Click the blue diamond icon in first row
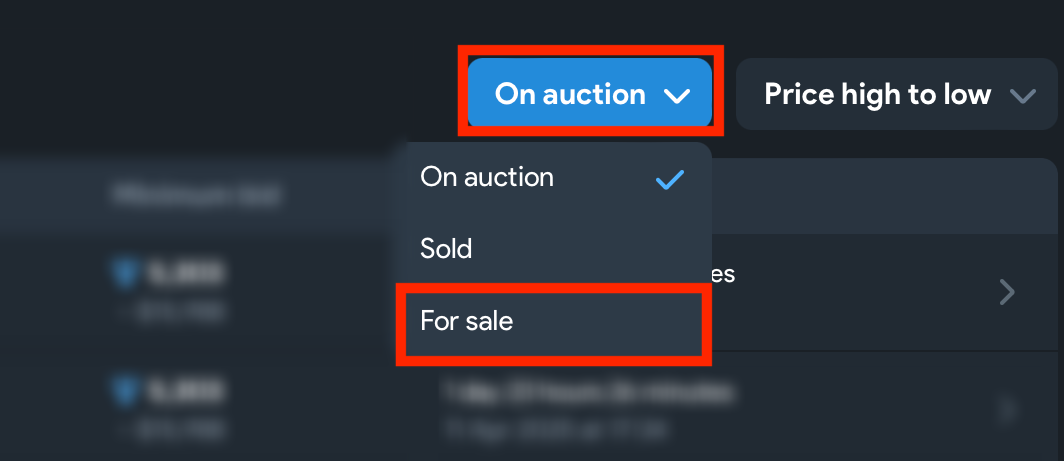 coord(125,274)
